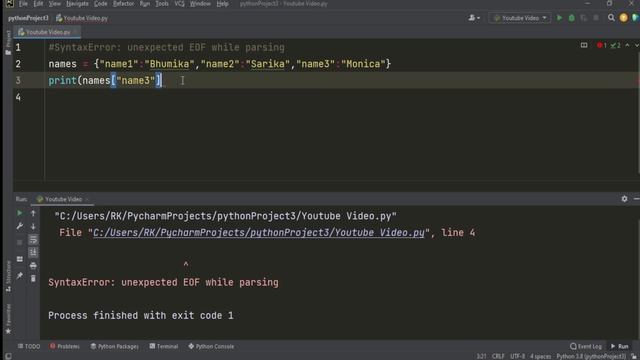The height and width of the screenshot is (360, 640).
Task: Click the SyntaxError message in console
Action: click(x=163, y=282)
